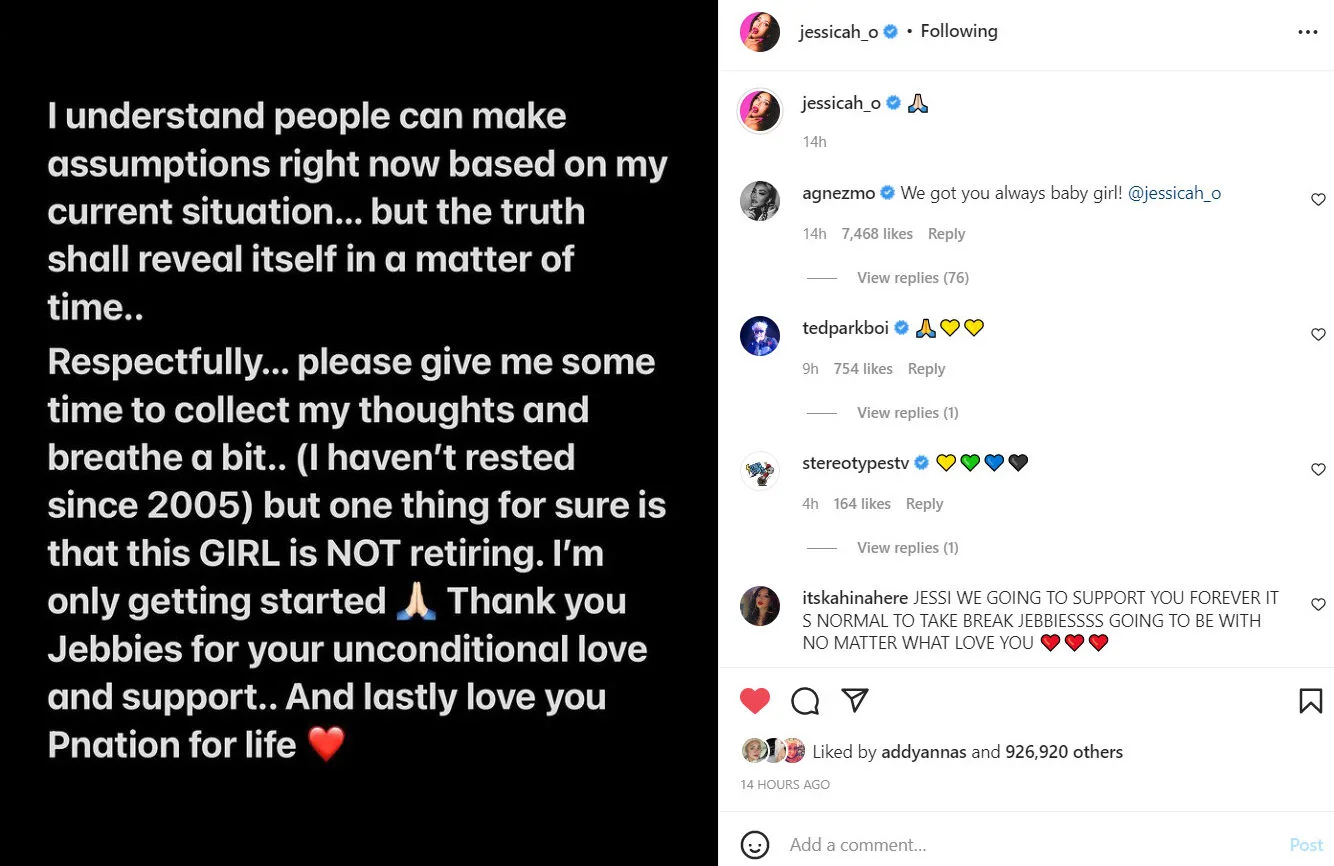The image size is (1334, 866).
Task: Share the post via paper plane icon
Action: 854,701
